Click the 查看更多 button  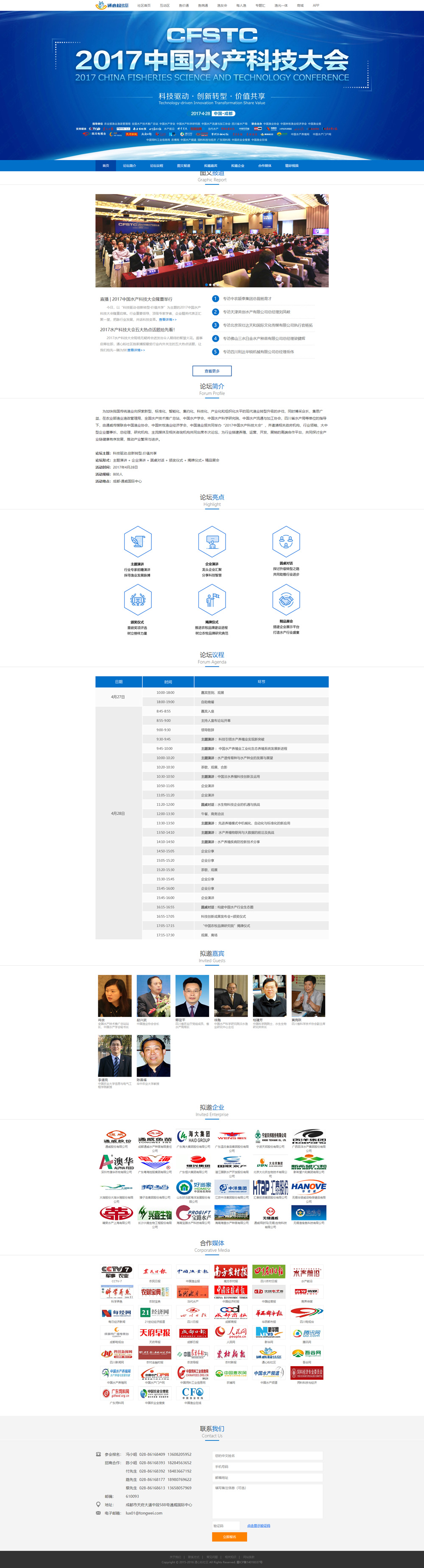coord(212,370)
